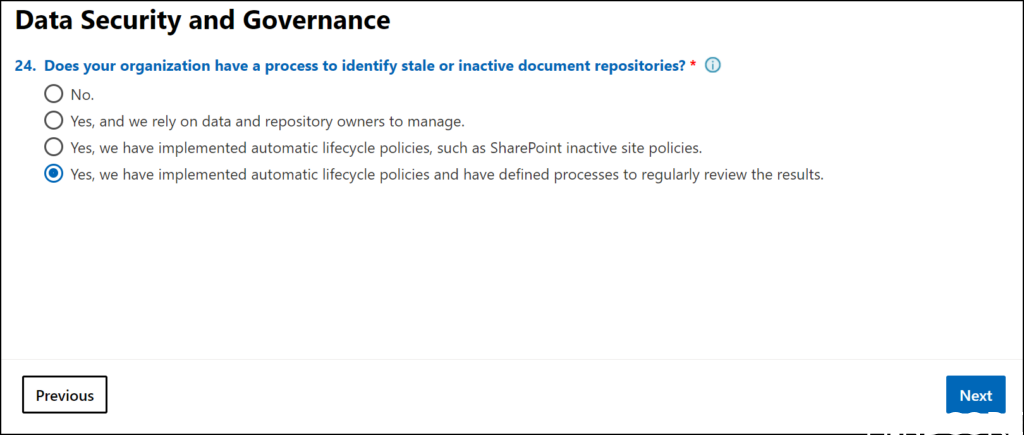Choose radio for relying on repository owners

pos(53,121)
